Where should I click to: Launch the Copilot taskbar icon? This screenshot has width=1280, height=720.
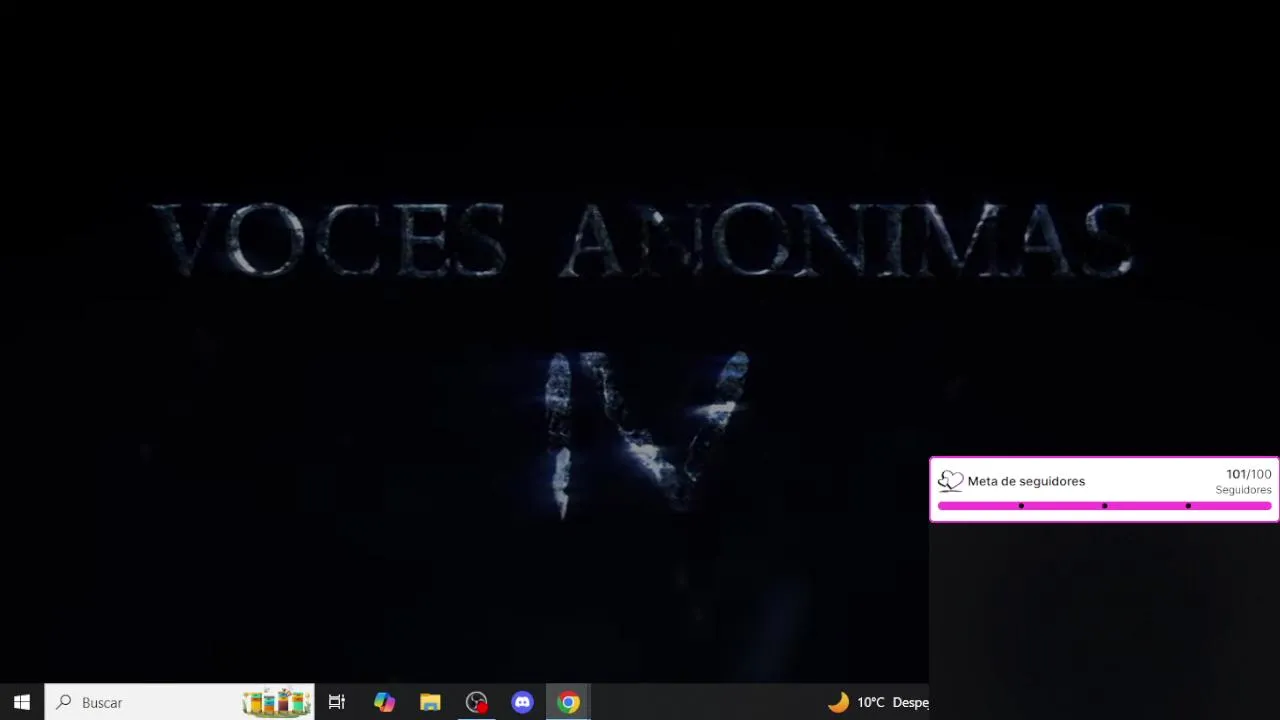[x=384, y=702]
